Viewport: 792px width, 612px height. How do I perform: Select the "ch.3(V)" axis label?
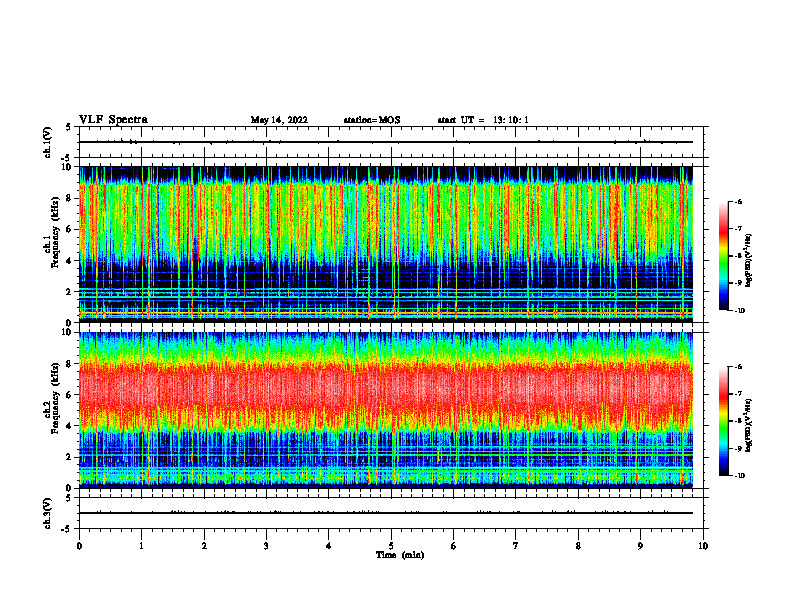click(x=47, y=513)
